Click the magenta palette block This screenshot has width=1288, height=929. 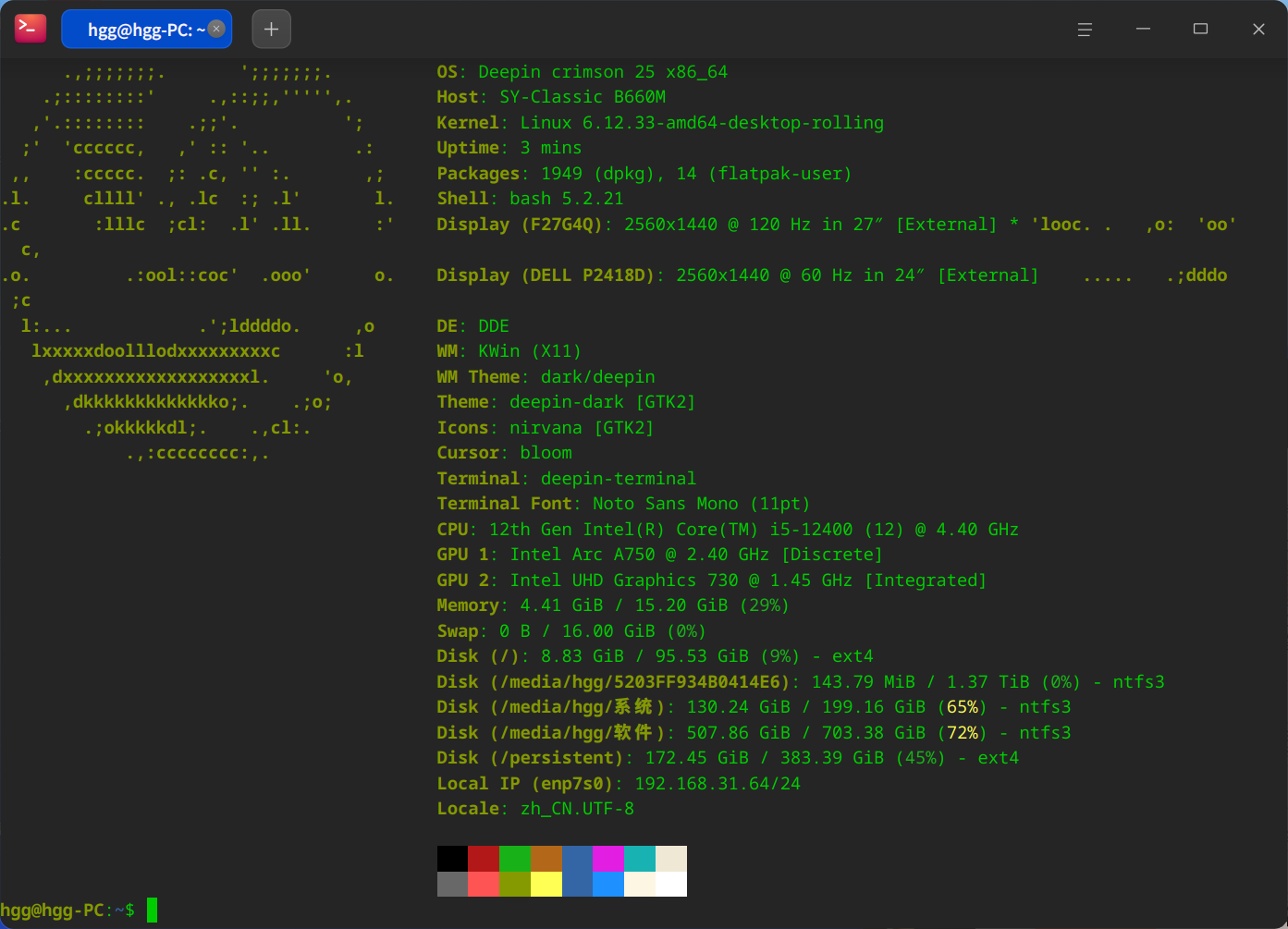[x=608, y=859]
